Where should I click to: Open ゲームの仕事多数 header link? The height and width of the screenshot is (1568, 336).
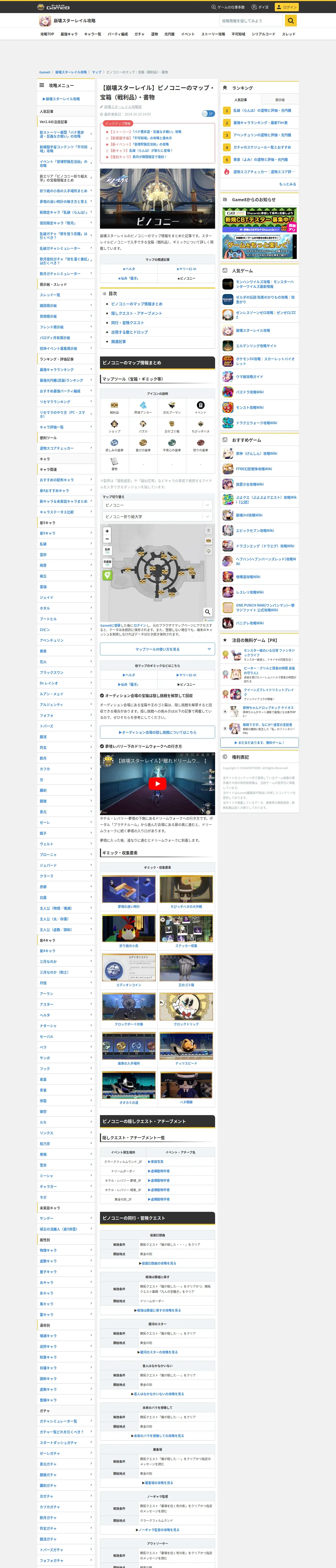pyautogui.click(x=228, y=7)
